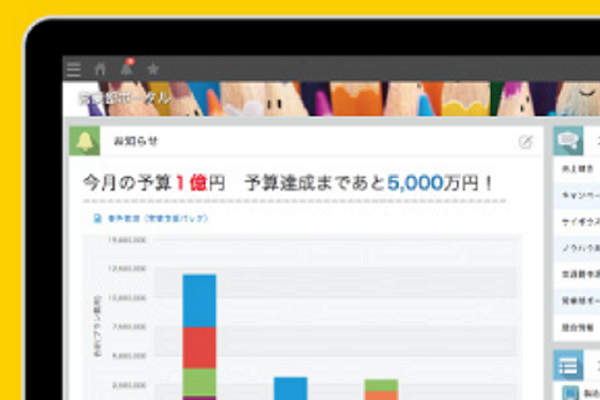Click the green bell announcement icon
The width and height of the screenshot is (600, 400).
coord(83,142)
